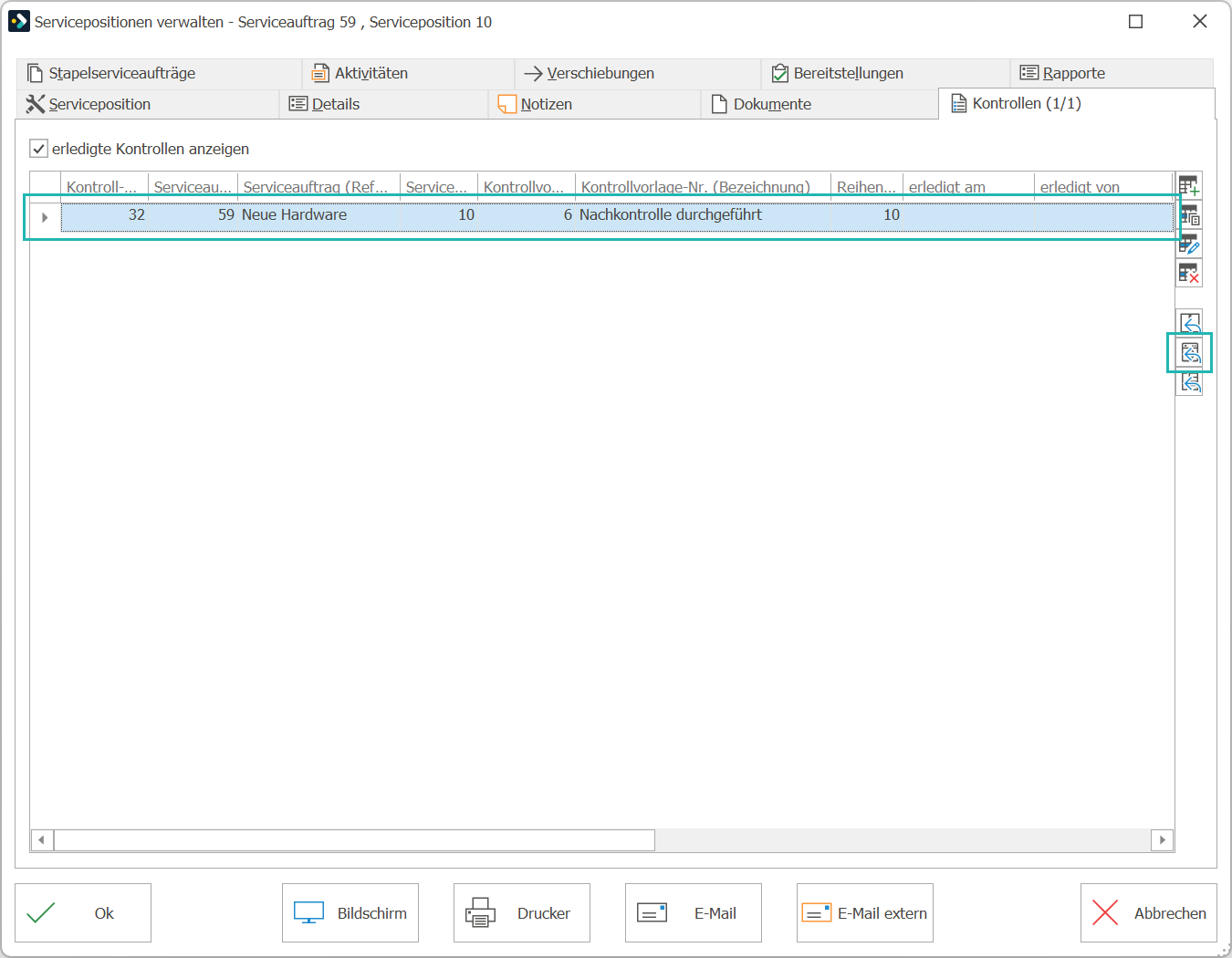Viewport: 1232px width, 958px height.
Task: Click the green checkmark icon on Ok
Action: click(41, 913)
